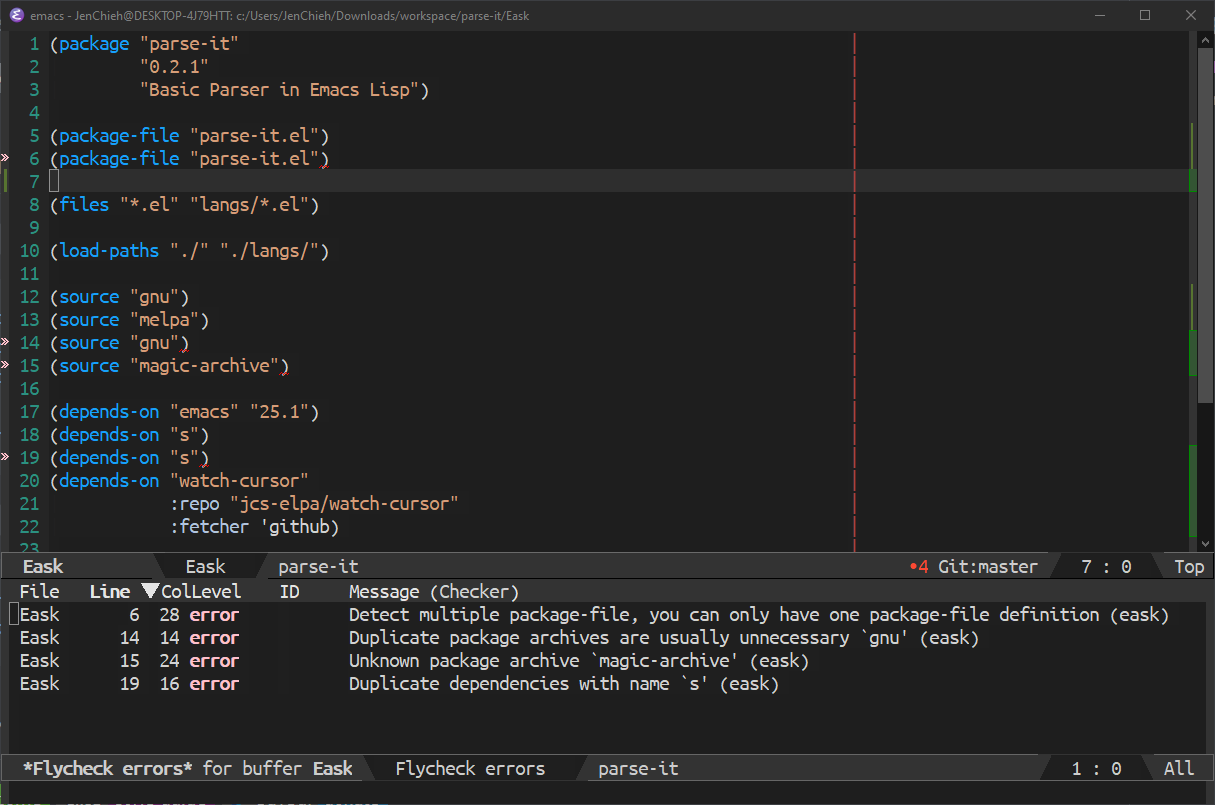1215x805 pixels.
Task: Click the flycheck error count •4
Action: (919, 567)
